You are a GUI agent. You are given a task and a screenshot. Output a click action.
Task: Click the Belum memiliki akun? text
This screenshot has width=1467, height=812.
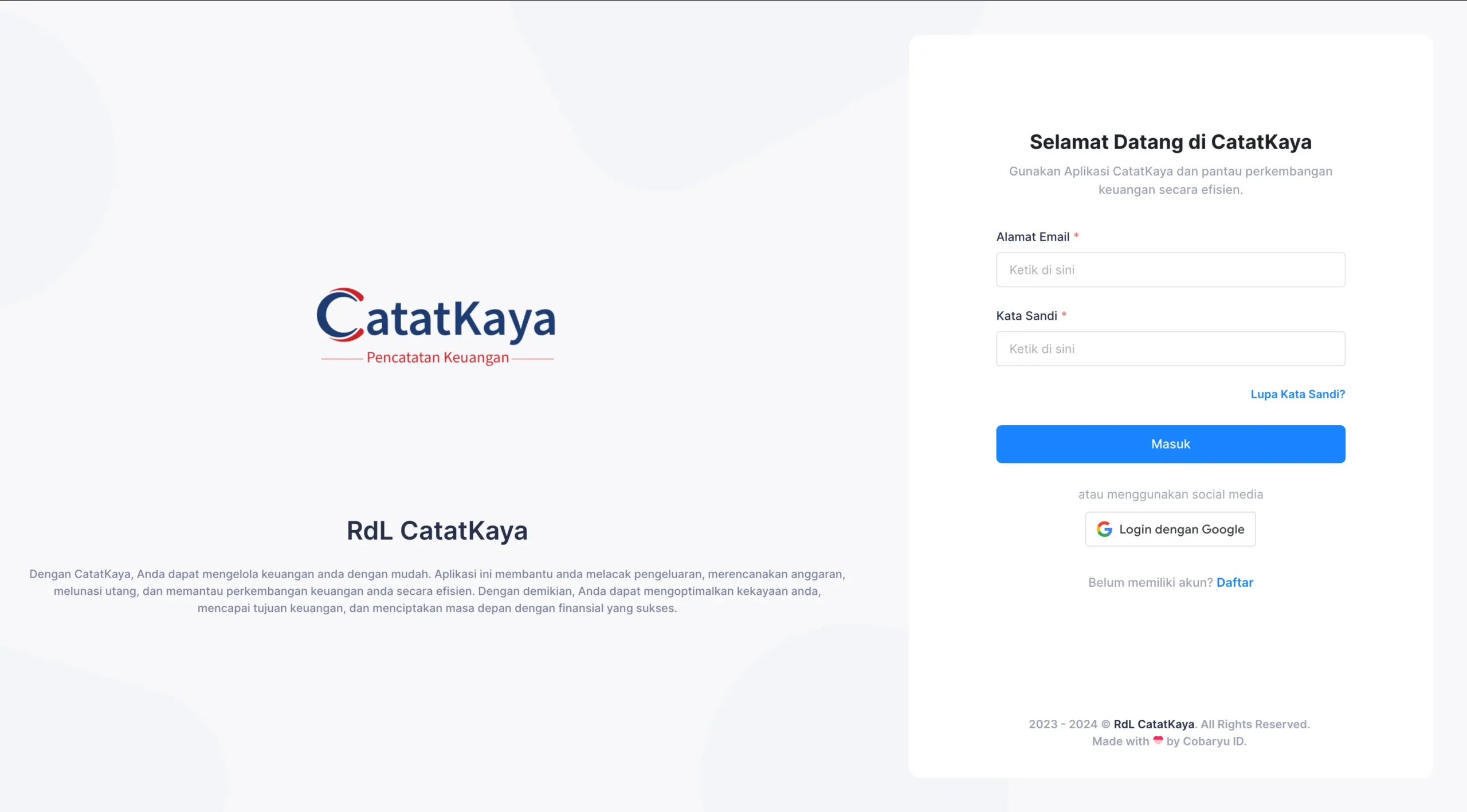pos(1150,582)
